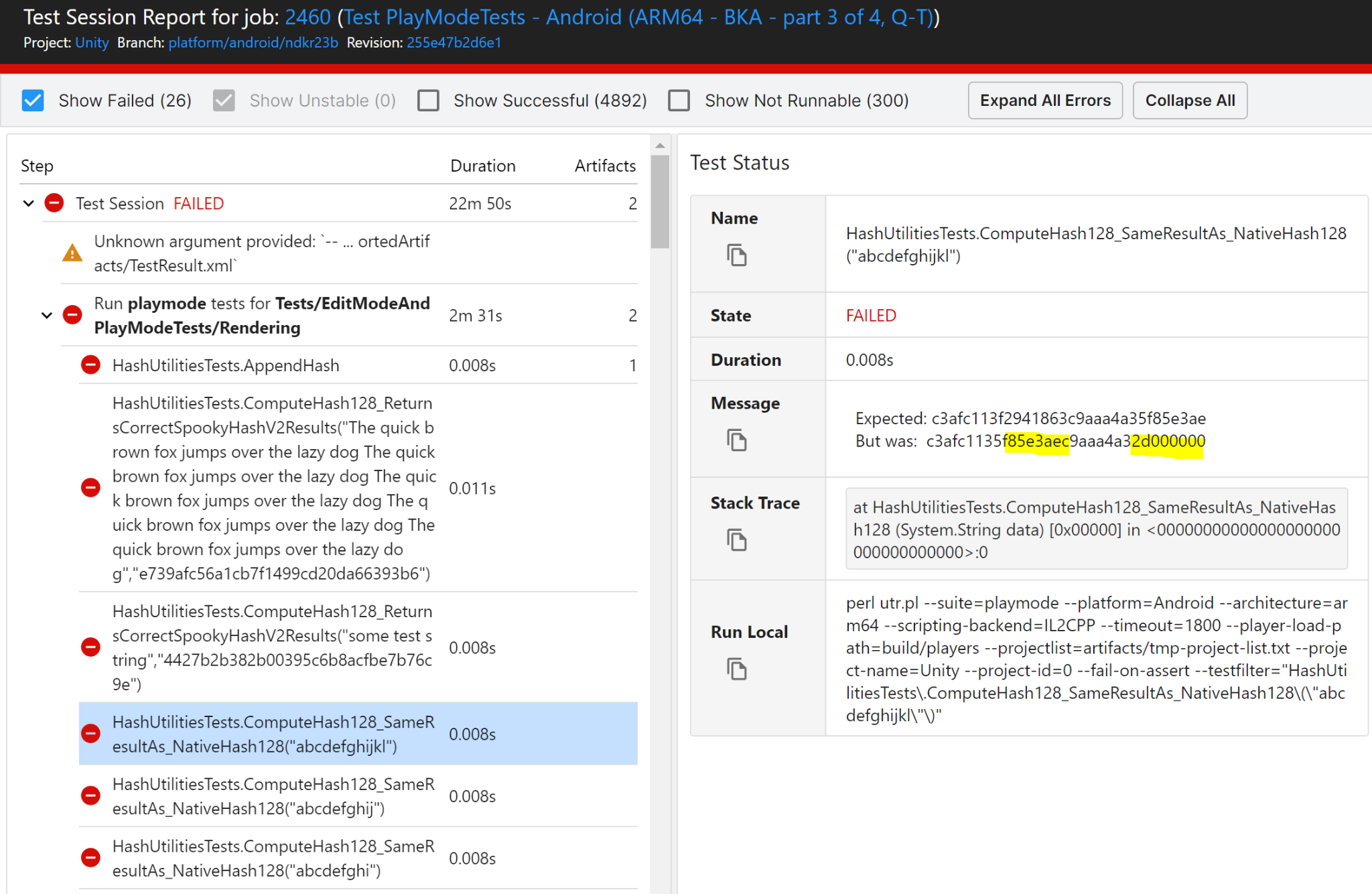Copy the Run Local command icon
This screenshot has height=894, width=1372.
[736, 669]
